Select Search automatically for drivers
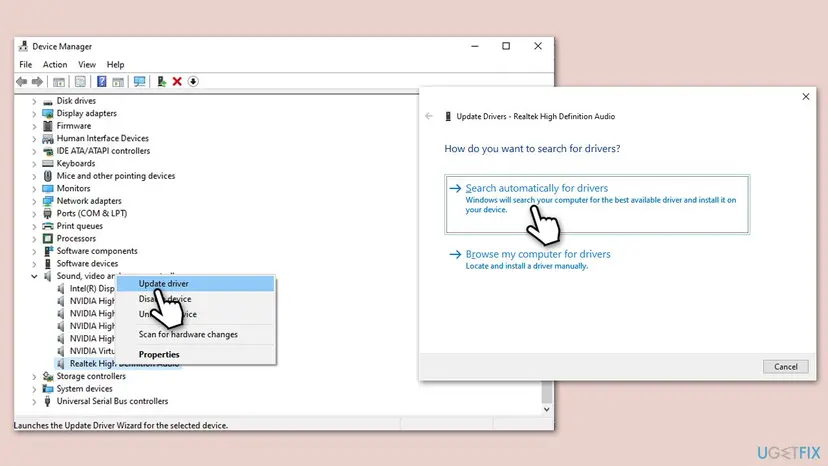 pyautogui.click(x=597, y=204)
